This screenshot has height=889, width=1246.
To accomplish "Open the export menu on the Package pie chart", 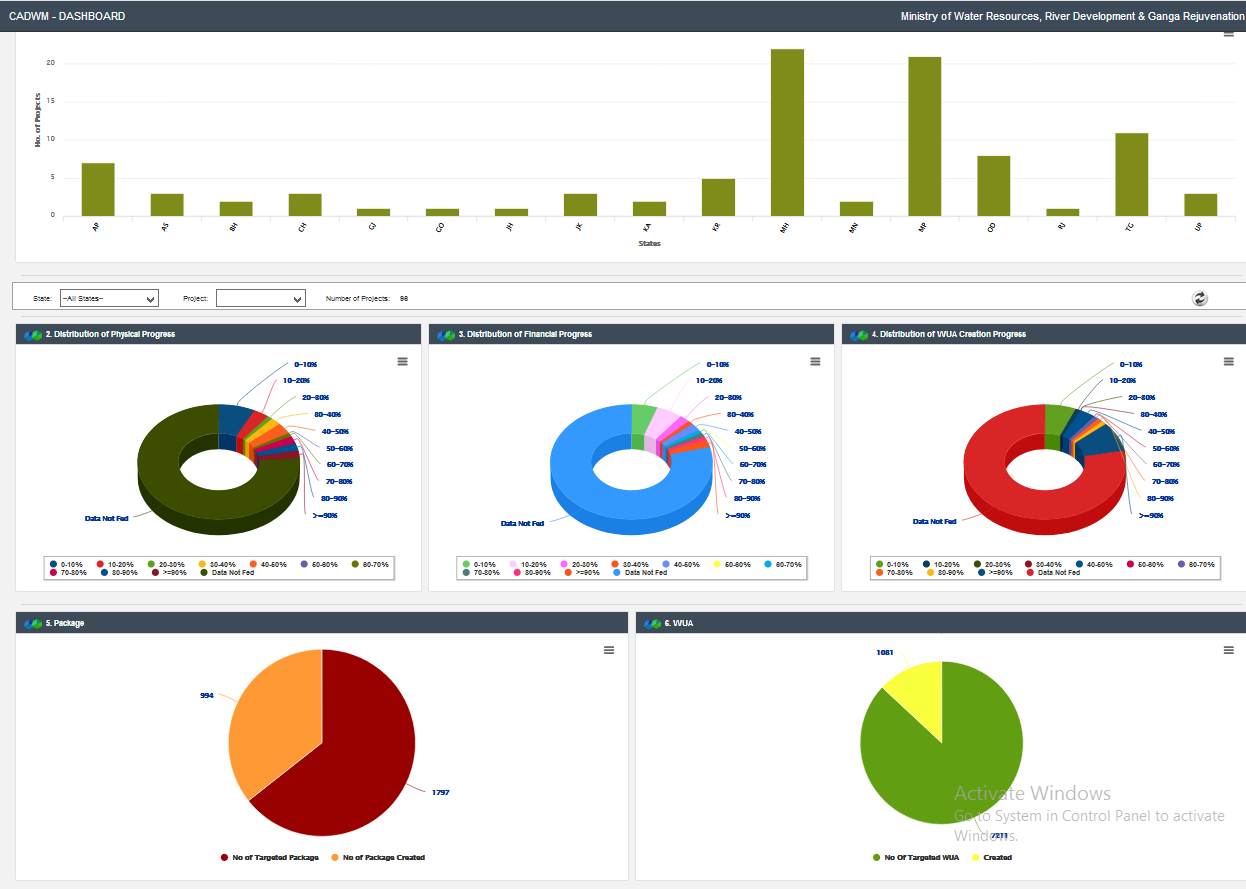I will [x=608, y=649].
